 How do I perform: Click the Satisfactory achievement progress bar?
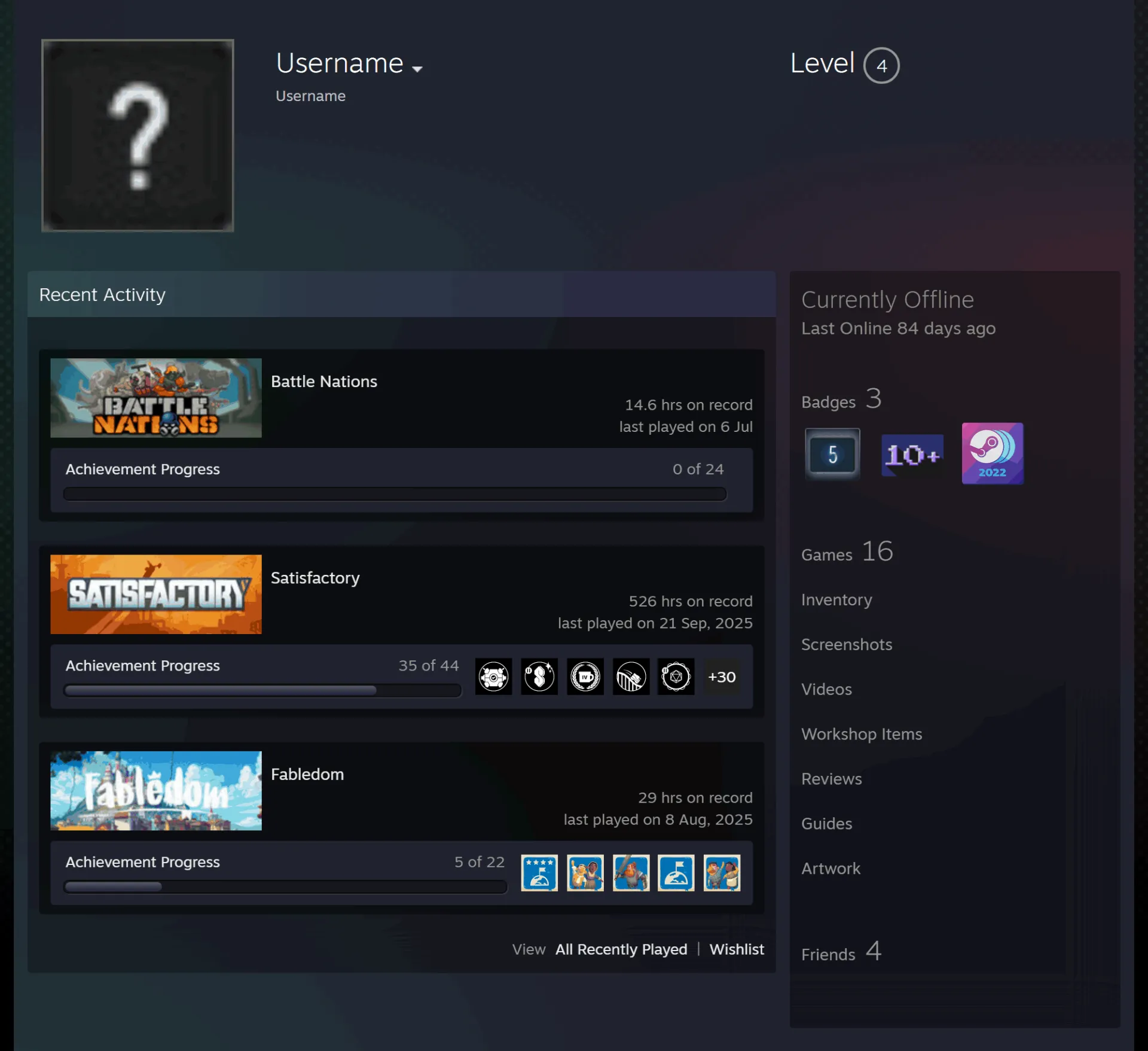tap(262, 690)
